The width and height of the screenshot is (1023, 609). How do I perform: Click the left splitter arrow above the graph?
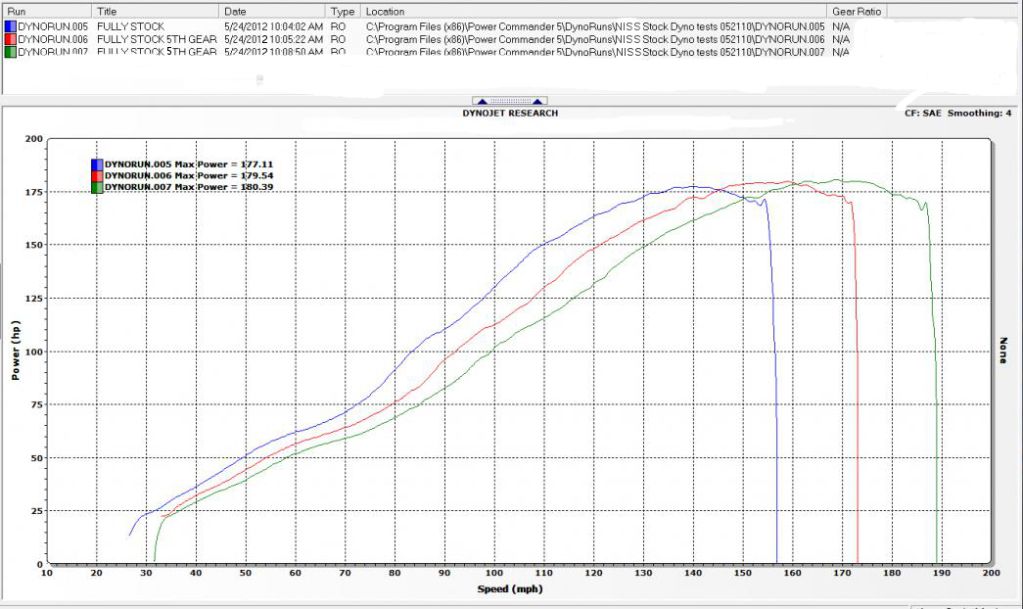tap(481, 101)
